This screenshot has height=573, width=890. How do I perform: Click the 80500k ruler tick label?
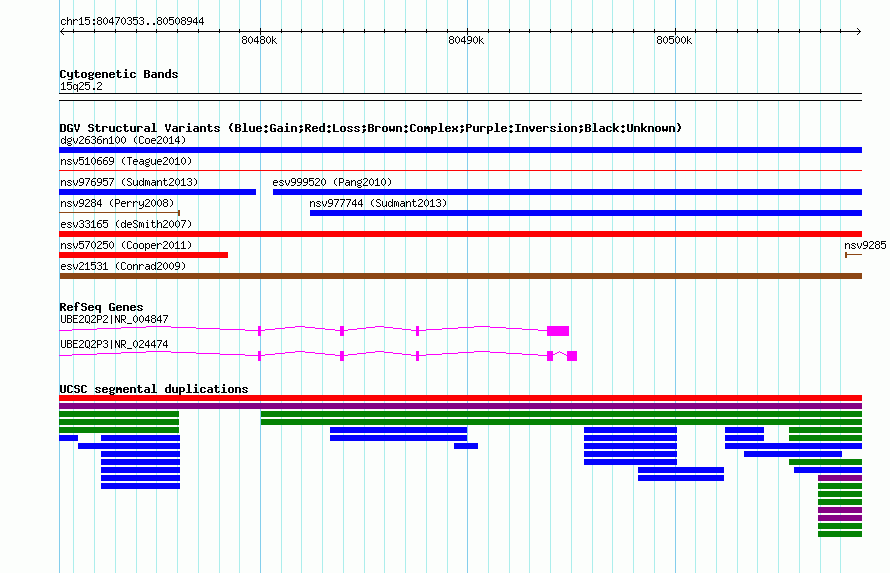(x=674, y=40)
